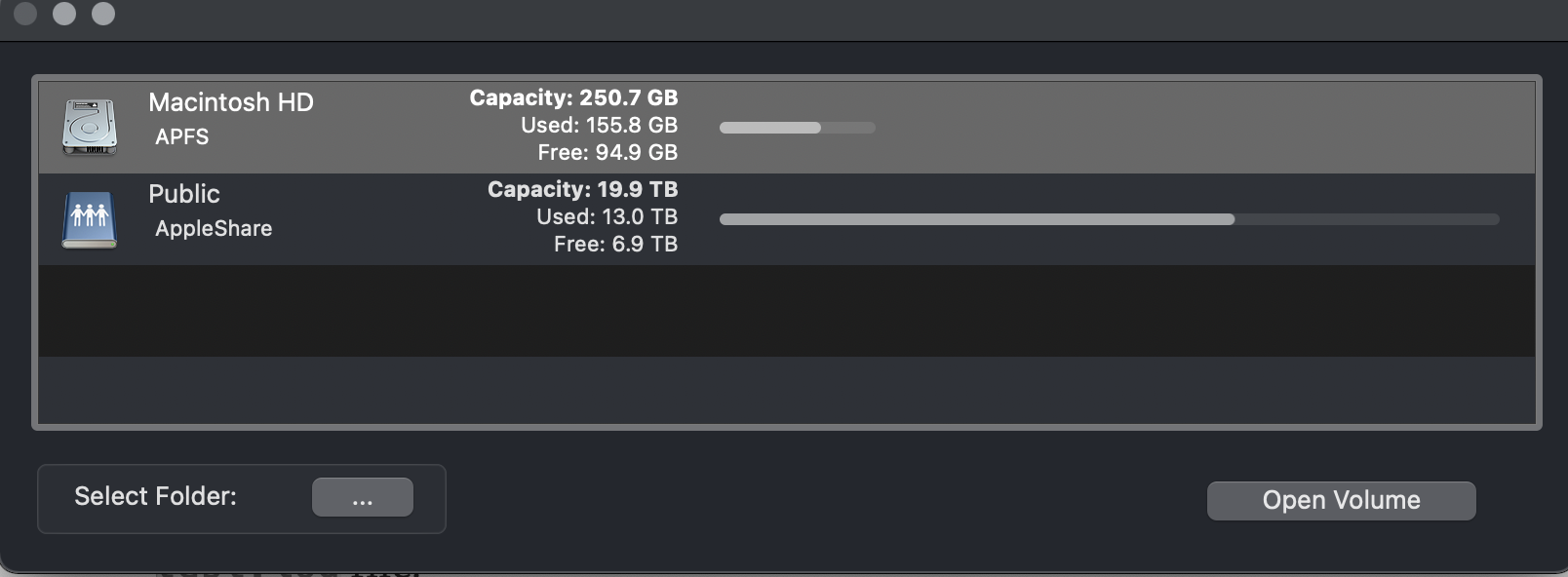Click the red close window button

pyautogui.click(x=25, y=14)
